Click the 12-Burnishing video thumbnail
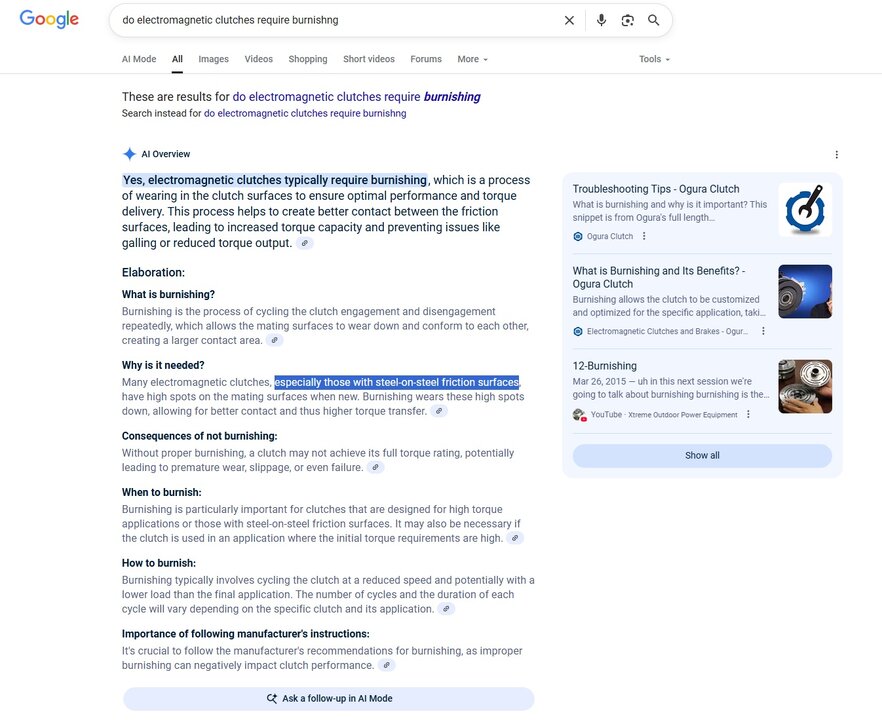The width and height of the screenshot is (882, 720). [804, 386]
